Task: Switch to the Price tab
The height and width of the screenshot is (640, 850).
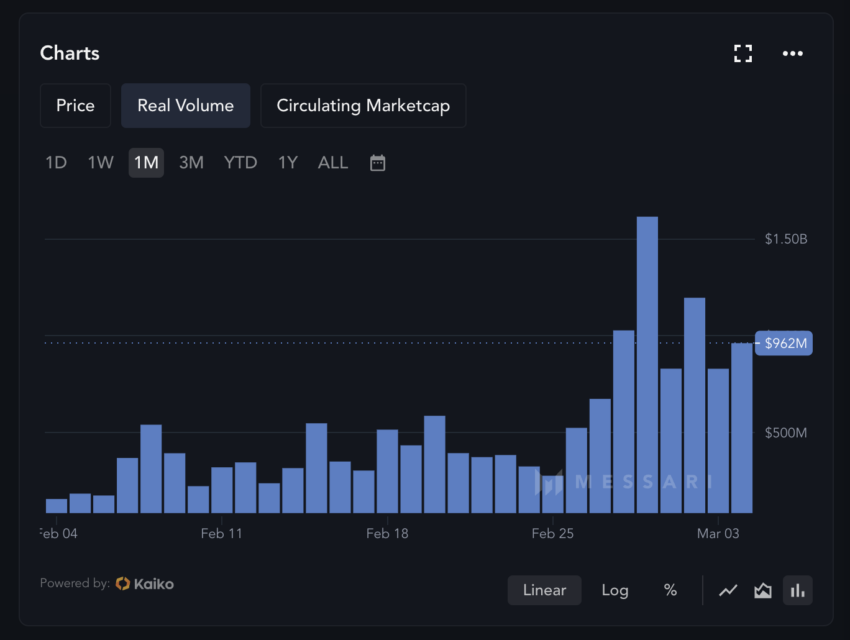Action: [75, 105]
